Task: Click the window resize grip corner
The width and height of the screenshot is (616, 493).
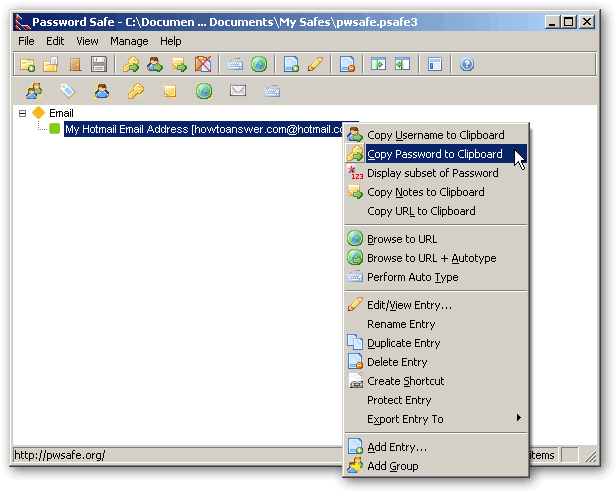Action: tap(590, 456)
